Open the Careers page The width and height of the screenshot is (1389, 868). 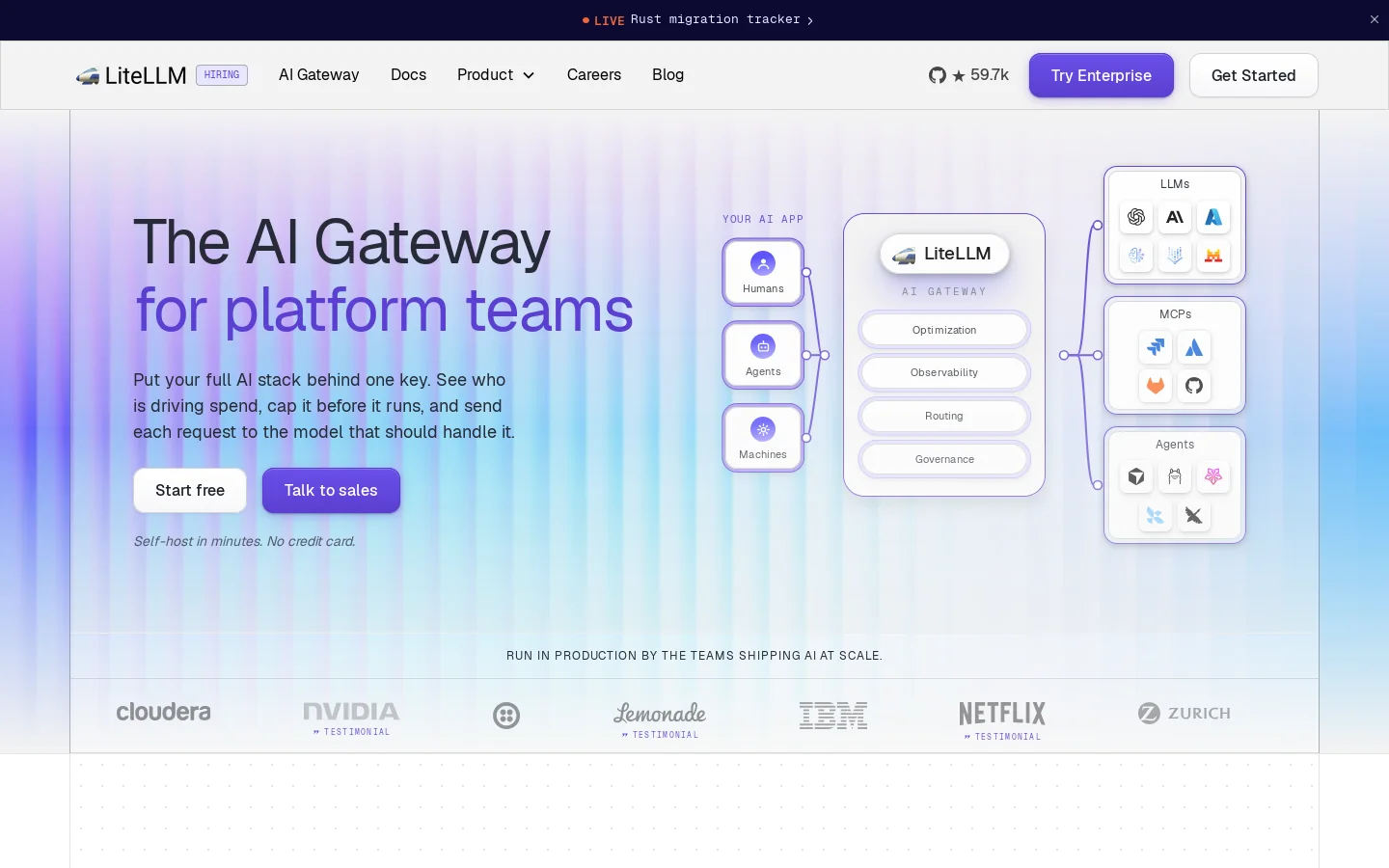click(x=594, y=75)
